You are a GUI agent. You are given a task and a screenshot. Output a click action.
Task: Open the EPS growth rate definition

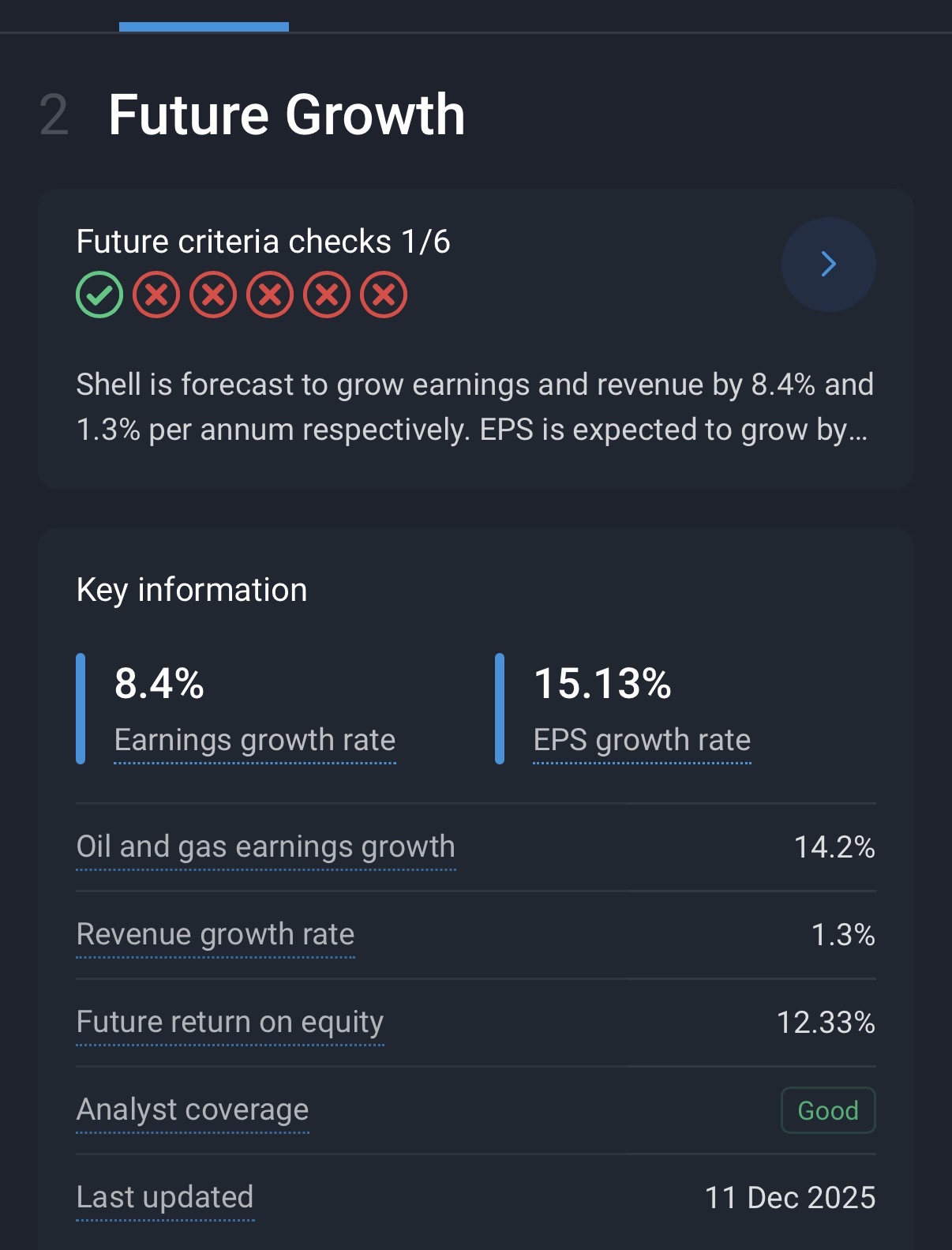click(x=642, y=741)
